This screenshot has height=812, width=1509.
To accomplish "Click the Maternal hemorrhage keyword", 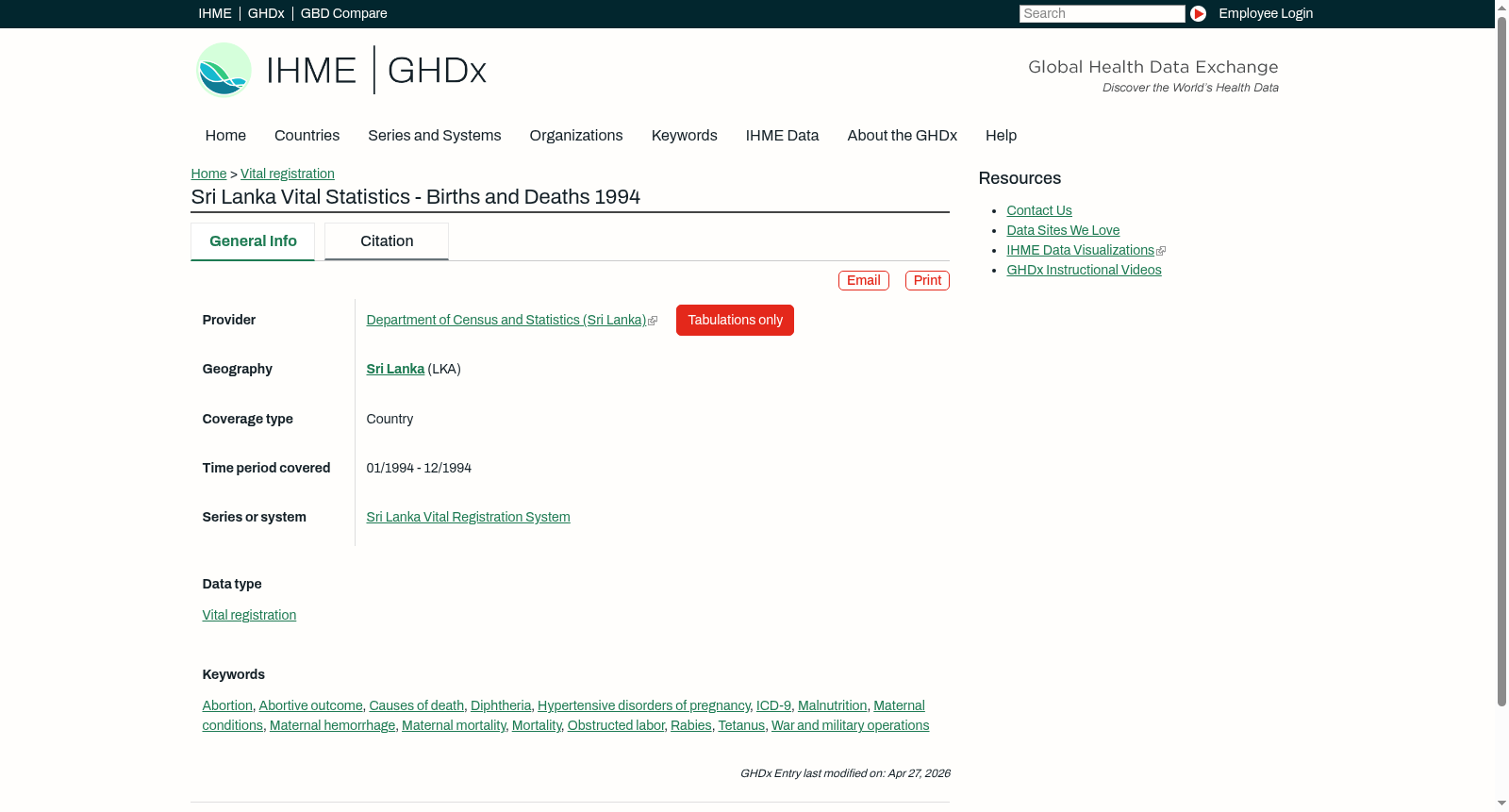I will (x=332, y=725).
